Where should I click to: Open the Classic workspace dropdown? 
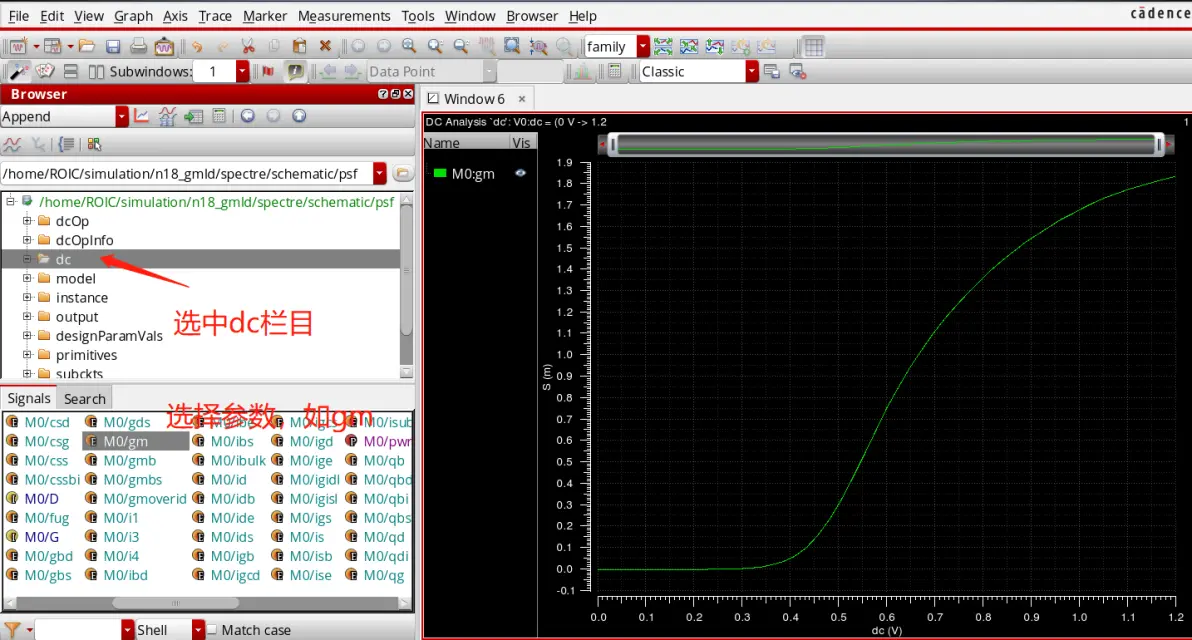coord(752,71)
